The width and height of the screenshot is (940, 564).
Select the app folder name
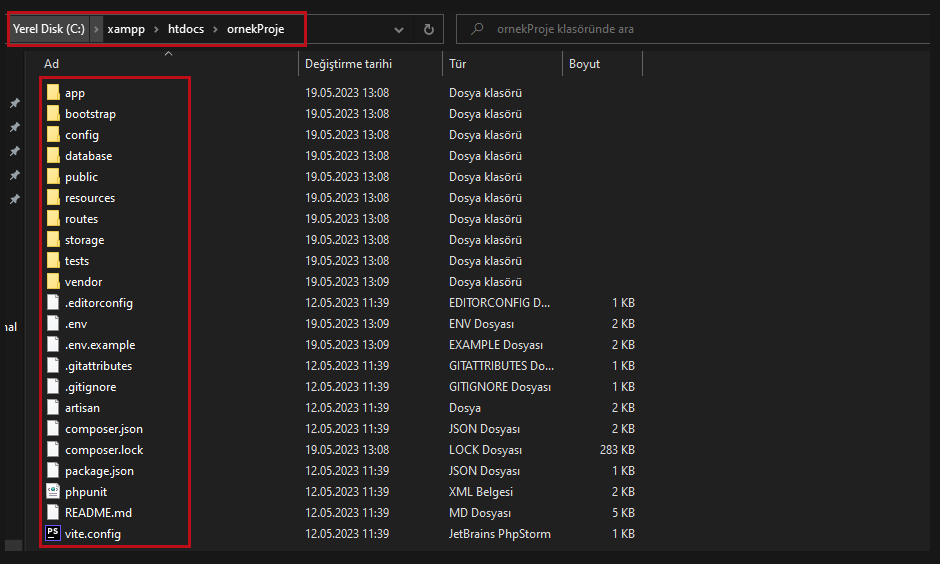point(75,93)
